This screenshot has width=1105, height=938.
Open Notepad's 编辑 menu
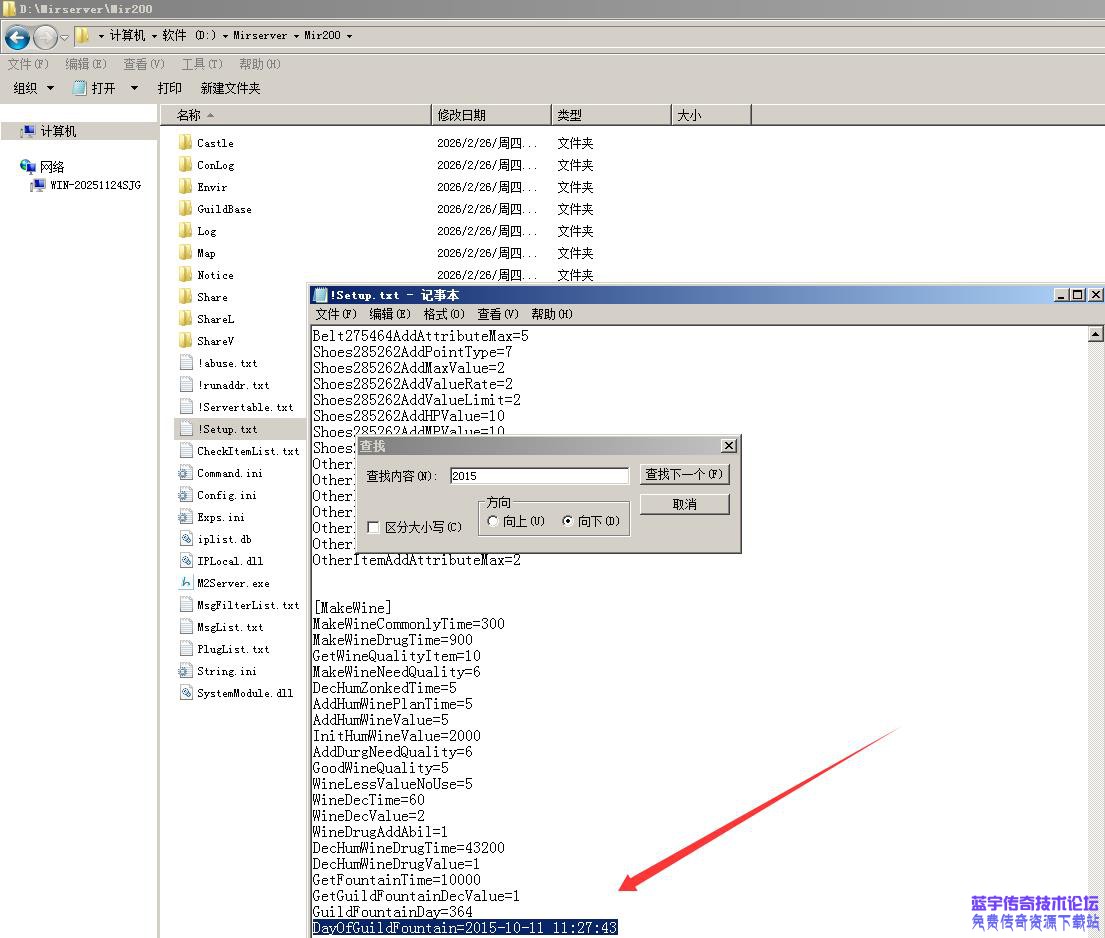click(389, 314)
